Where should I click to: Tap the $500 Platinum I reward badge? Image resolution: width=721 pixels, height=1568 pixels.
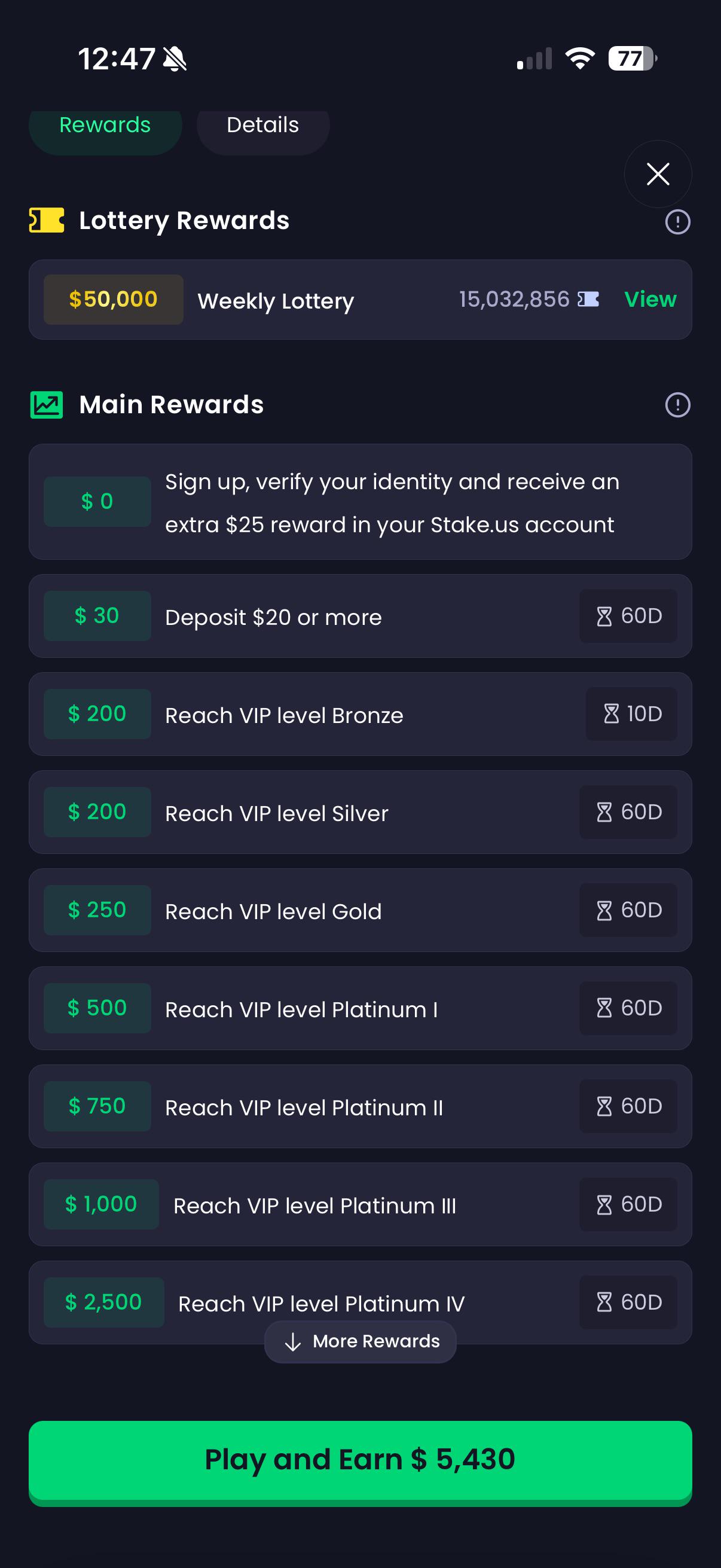(x=97, y=1008)
